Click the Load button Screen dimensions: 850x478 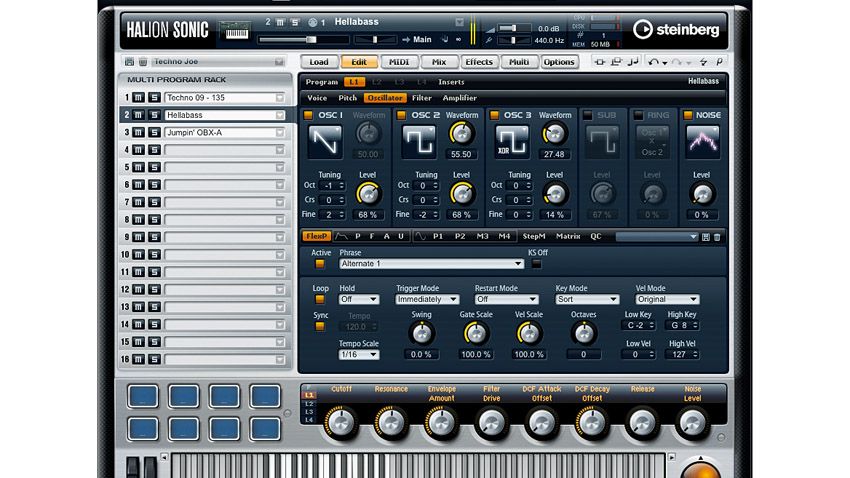(319, 62)
